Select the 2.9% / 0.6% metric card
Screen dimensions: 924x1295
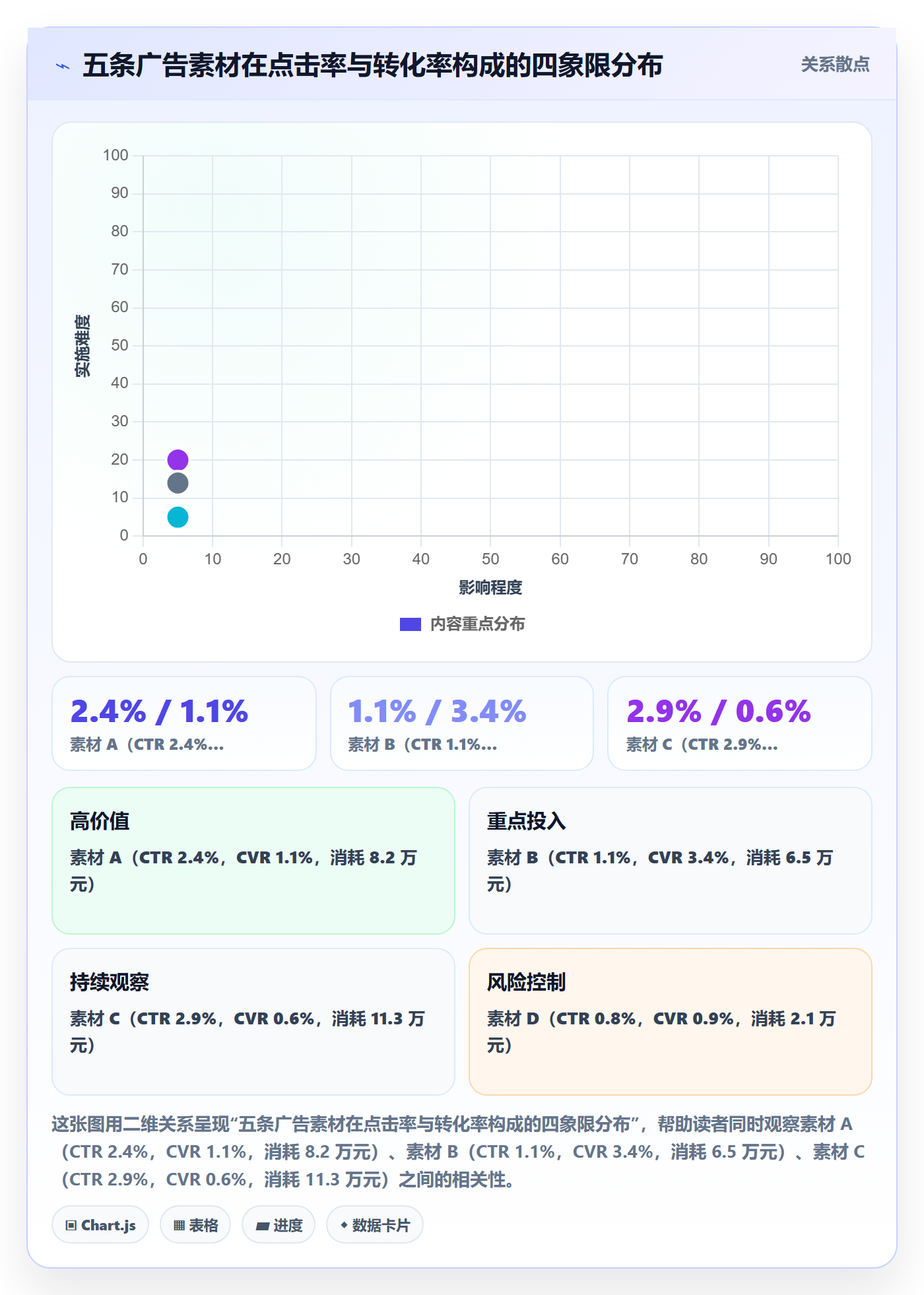740,723
